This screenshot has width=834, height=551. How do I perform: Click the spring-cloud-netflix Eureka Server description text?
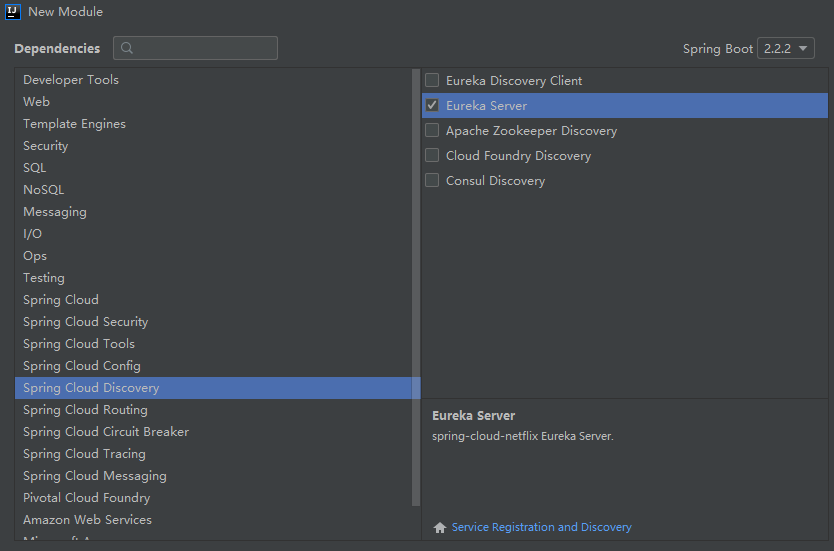[x=523, y=436]
